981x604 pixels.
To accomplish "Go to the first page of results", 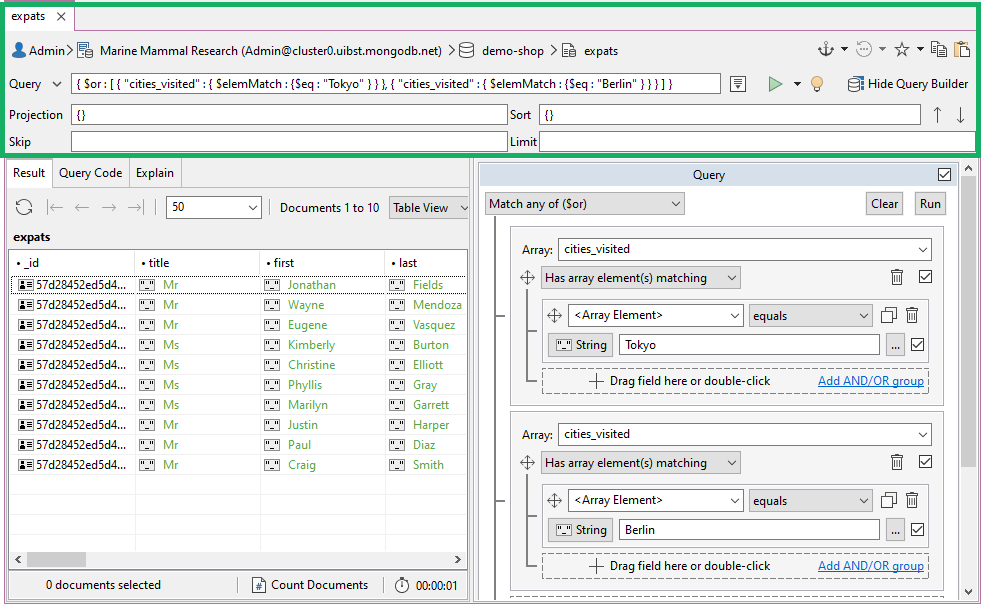I will tap(56, 207).
